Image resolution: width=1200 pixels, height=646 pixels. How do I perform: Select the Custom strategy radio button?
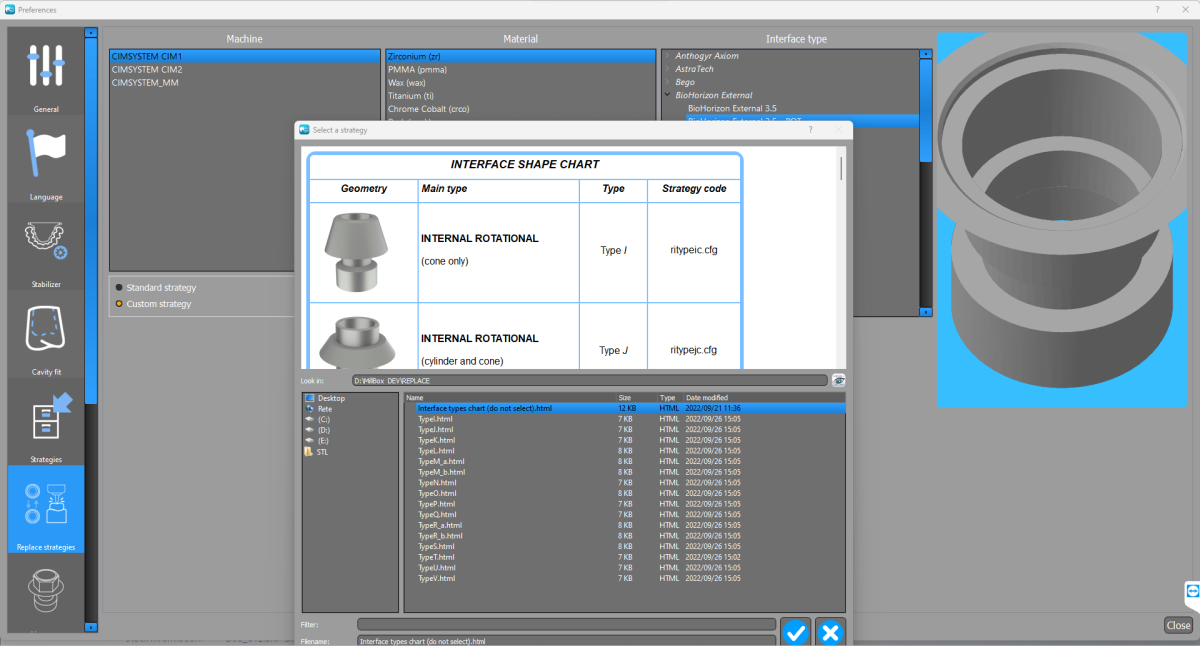120,304
